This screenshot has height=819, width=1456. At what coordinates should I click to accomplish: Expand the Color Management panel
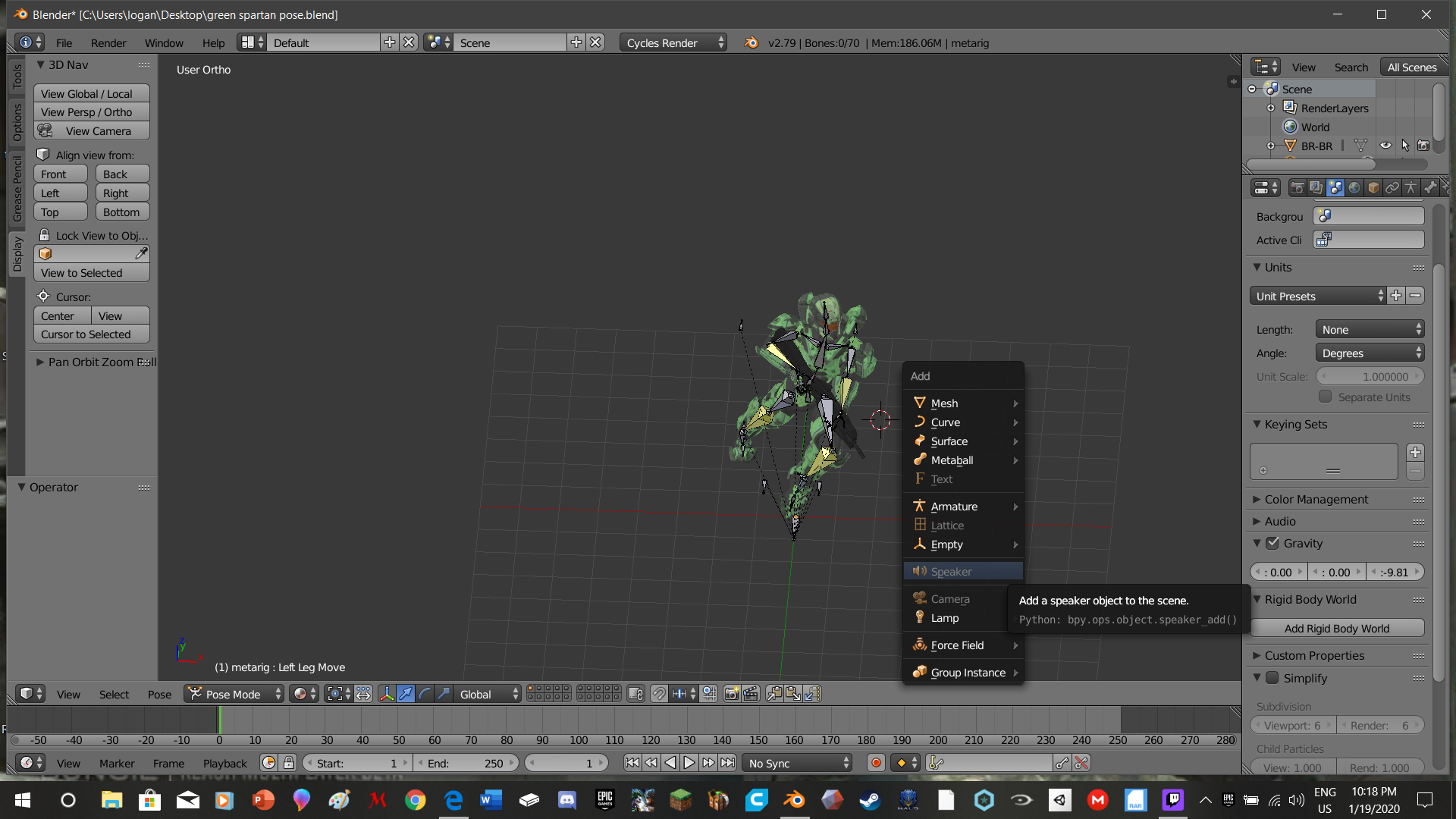click(x=1316, y=499)
